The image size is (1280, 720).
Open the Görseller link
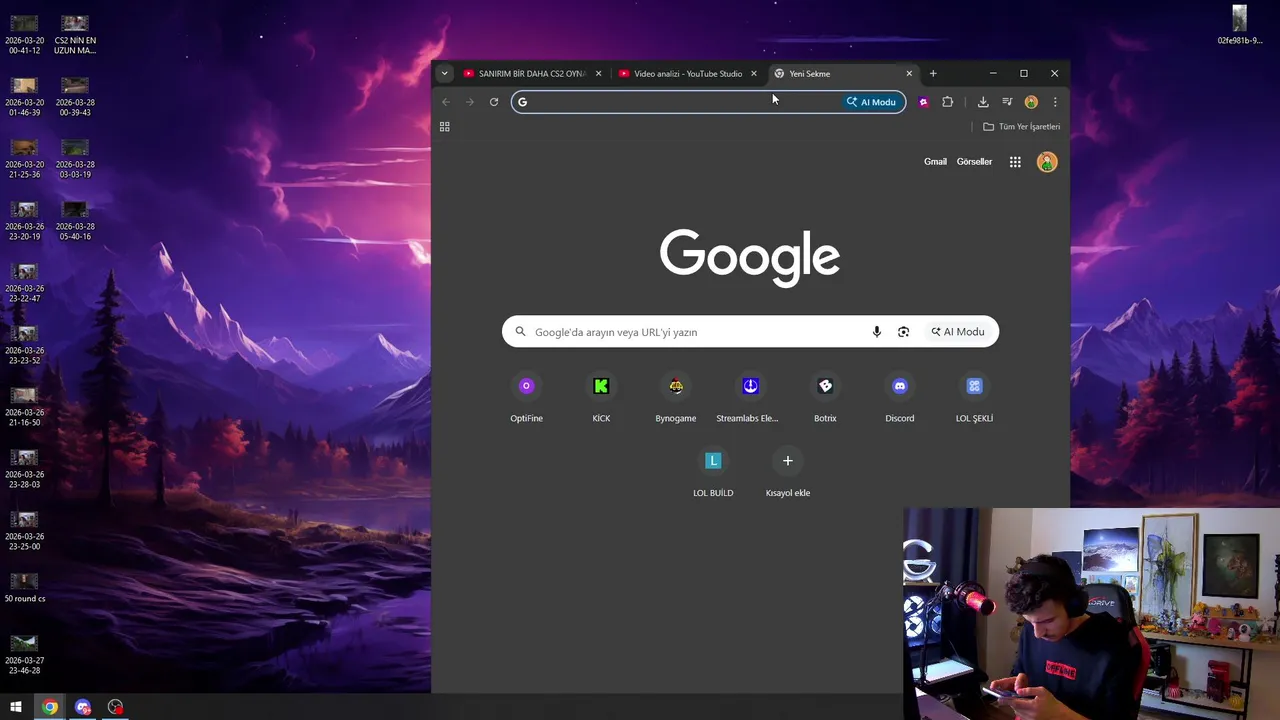click(x=974, y=162)
